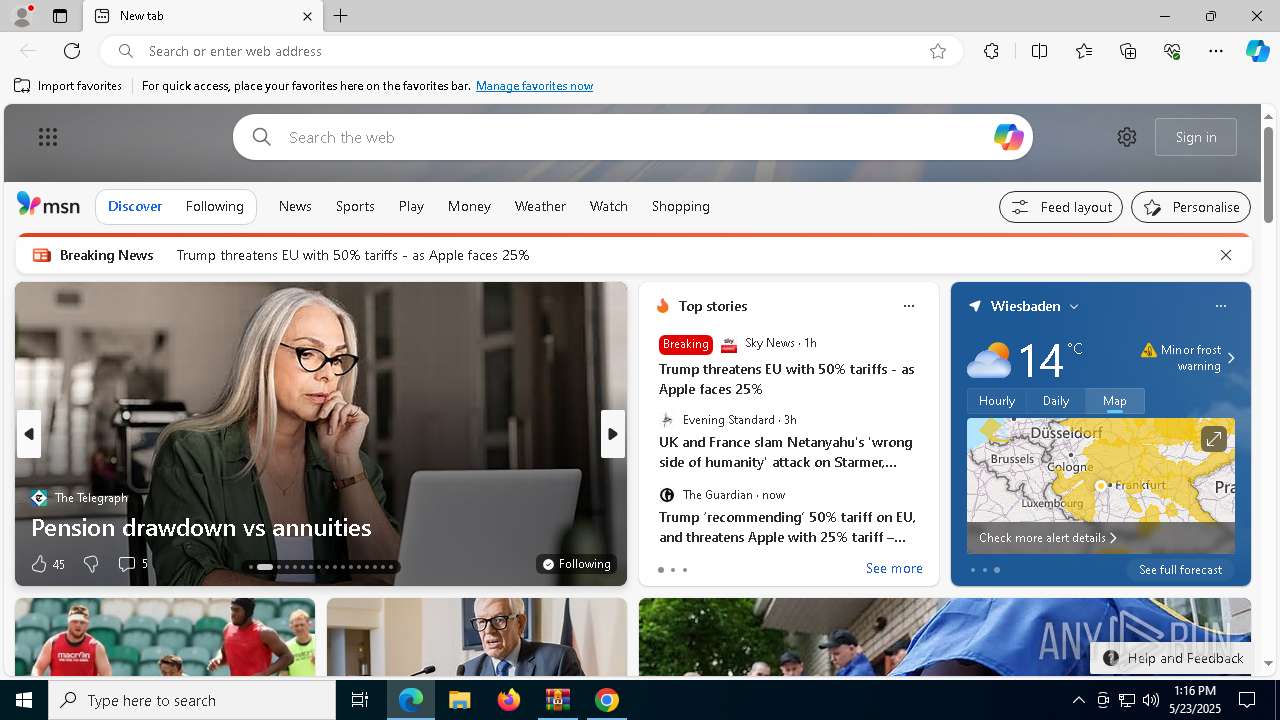The width and height of the screenshot is (1280, 720).
Task: Open the tab actions menu icon
Action: pyautogui.click(x=60, y=16)
